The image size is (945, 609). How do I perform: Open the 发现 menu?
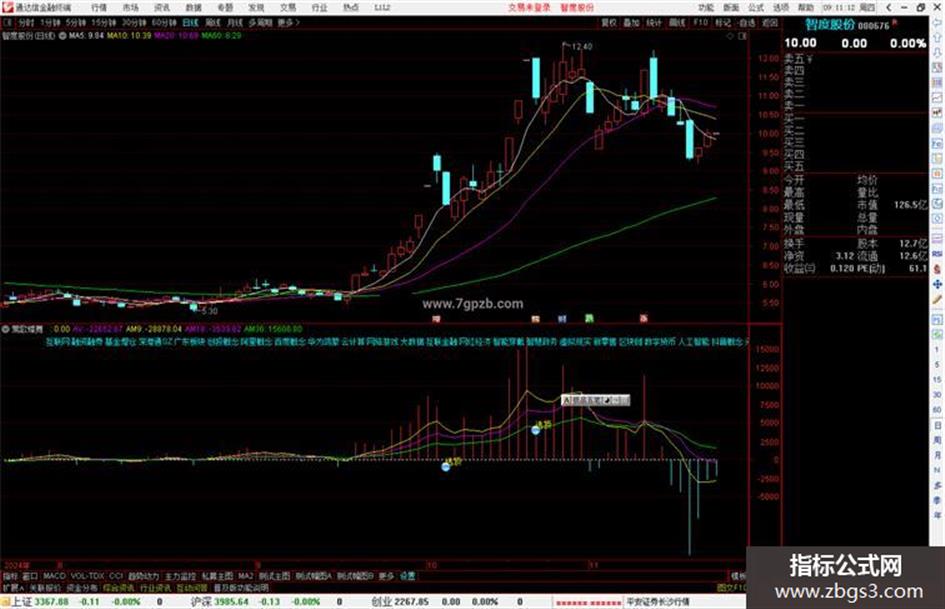pyautogui.click(x=256, y=7)
